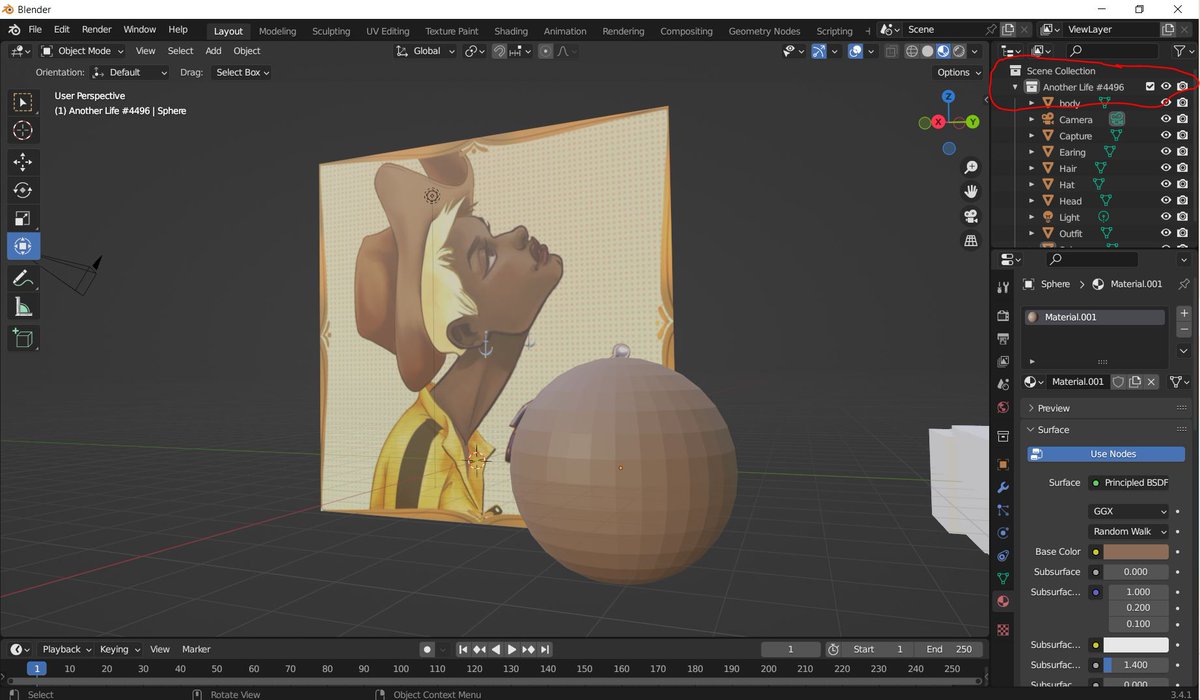Click the white Subsurface Color swatch

[x=1137, y=645]
